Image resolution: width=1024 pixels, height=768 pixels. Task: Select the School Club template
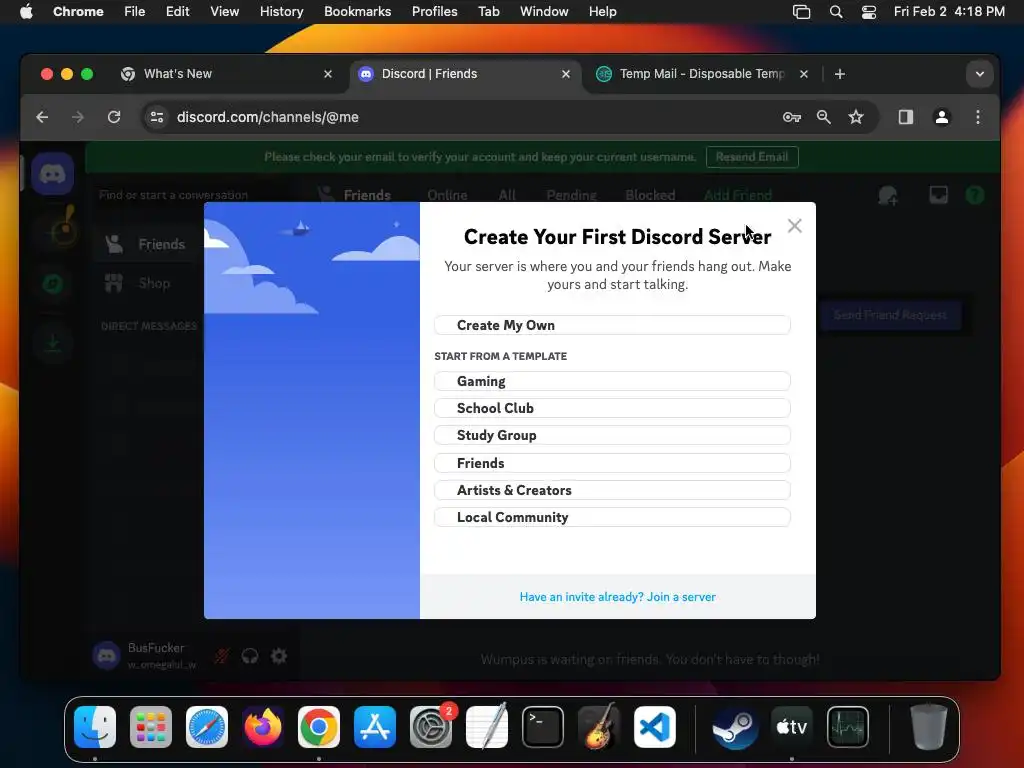pos(612,408)
